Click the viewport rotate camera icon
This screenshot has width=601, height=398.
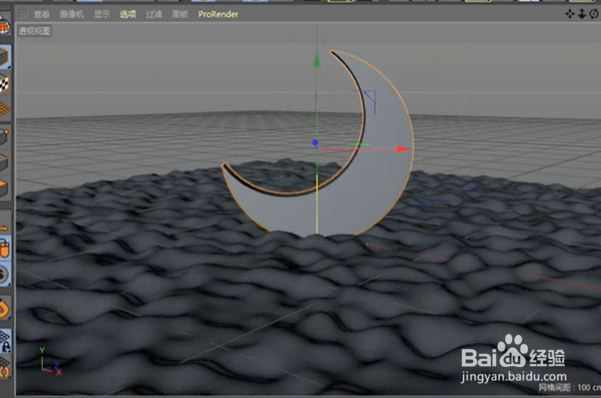tap(594, 14)
